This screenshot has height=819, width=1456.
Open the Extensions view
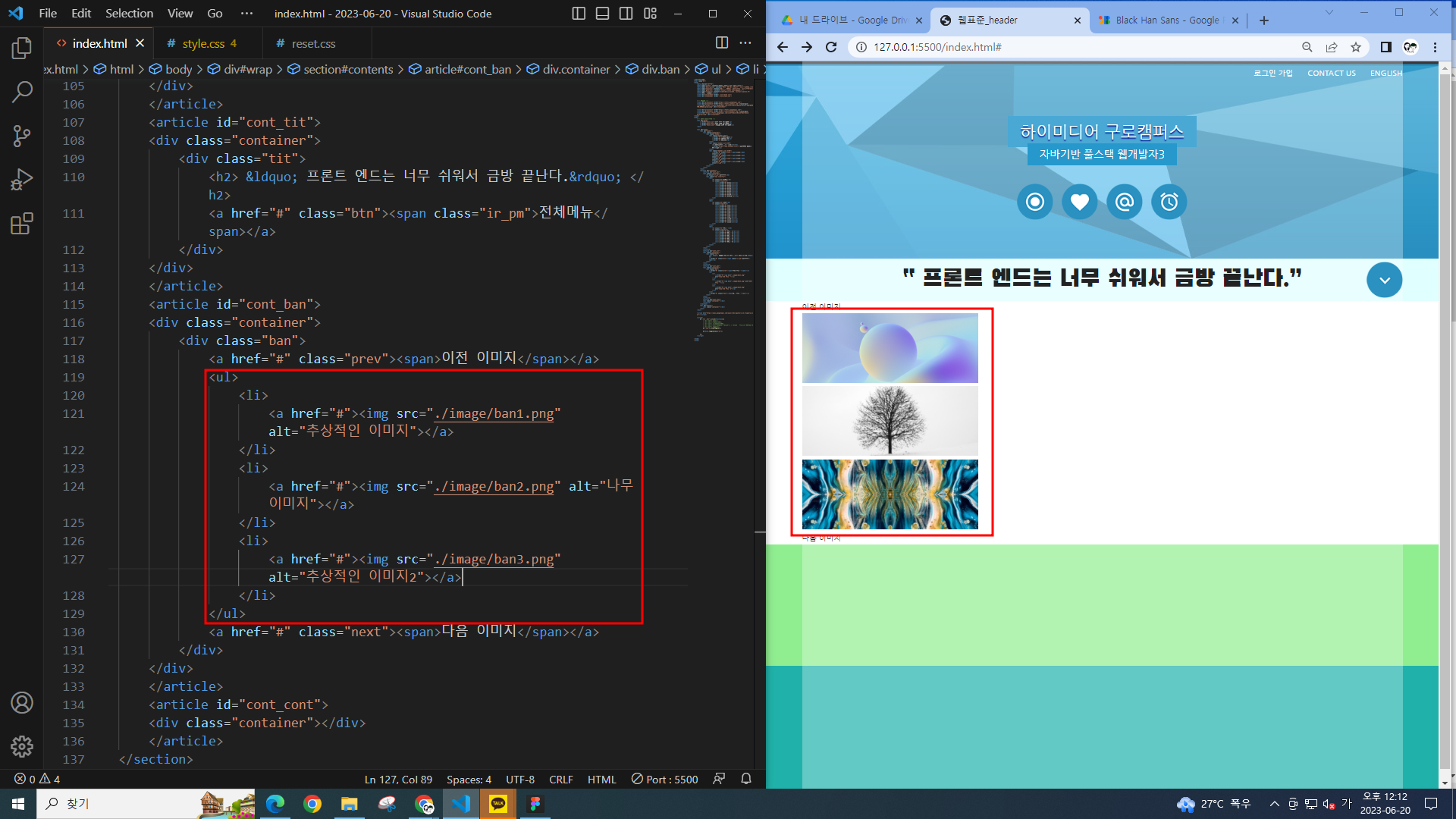[22, 224]
